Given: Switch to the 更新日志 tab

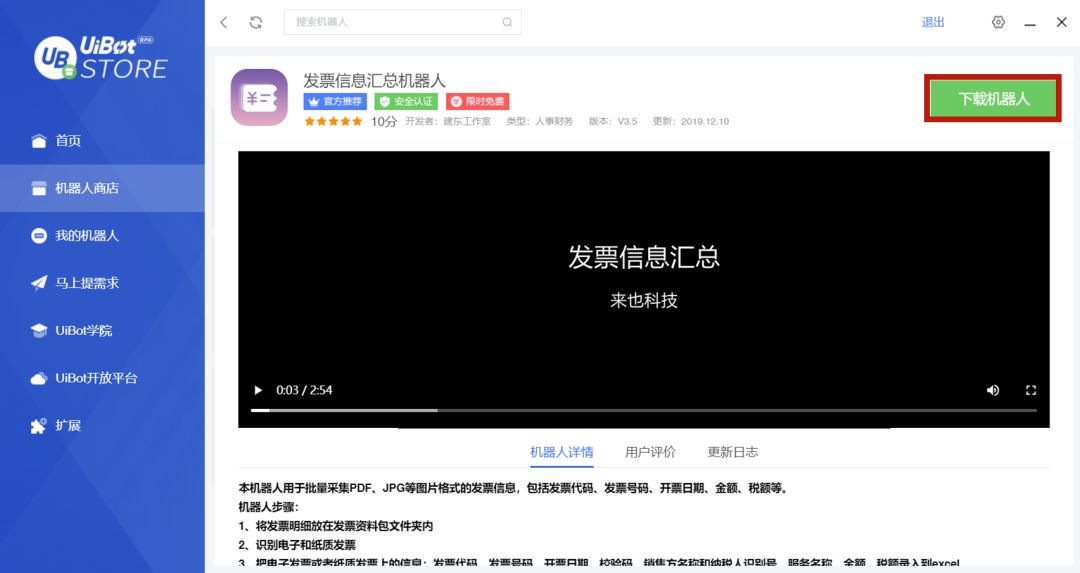Looking at the screenshot, I should (732, 452).
